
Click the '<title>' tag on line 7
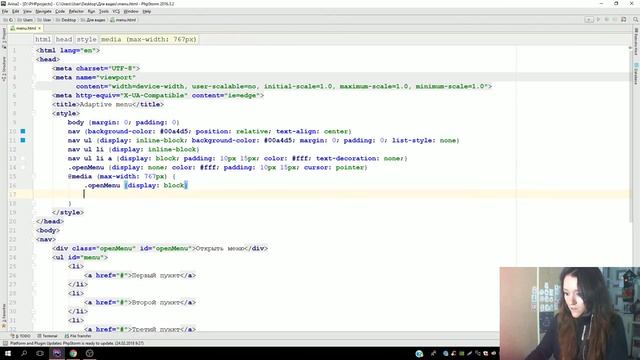click(x=65, y=104)
